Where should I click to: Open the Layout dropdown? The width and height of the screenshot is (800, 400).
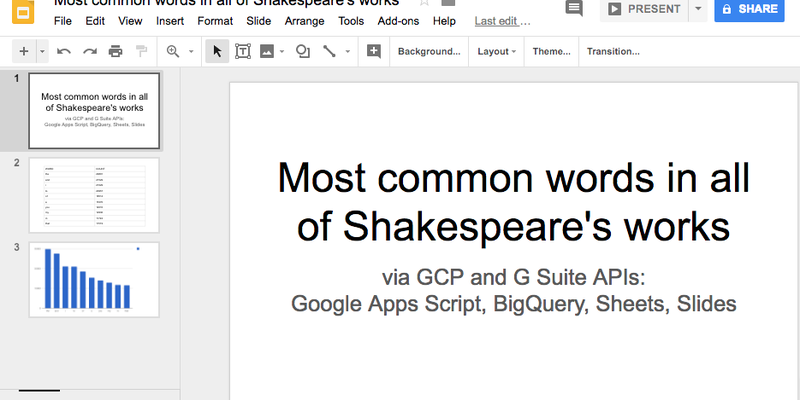pos(496,51)
